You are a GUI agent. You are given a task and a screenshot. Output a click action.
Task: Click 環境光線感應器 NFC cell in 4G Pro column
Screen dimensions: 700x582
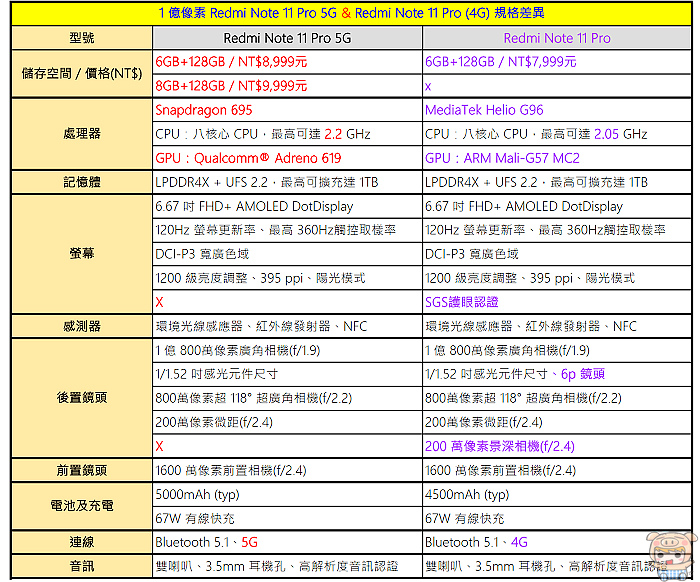click(557, 326)
